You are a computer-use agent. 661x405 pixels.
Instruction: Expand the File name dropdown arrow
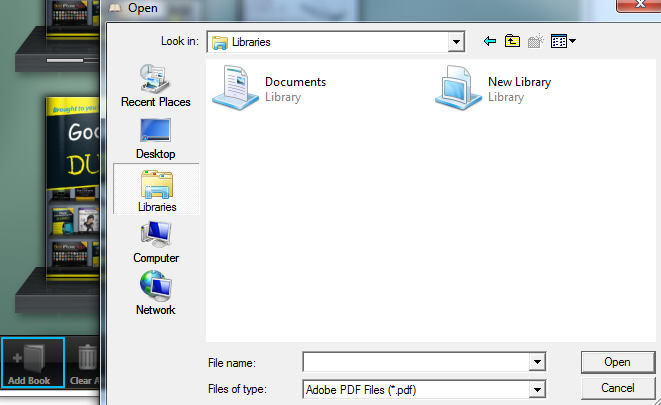coord(537,362)
